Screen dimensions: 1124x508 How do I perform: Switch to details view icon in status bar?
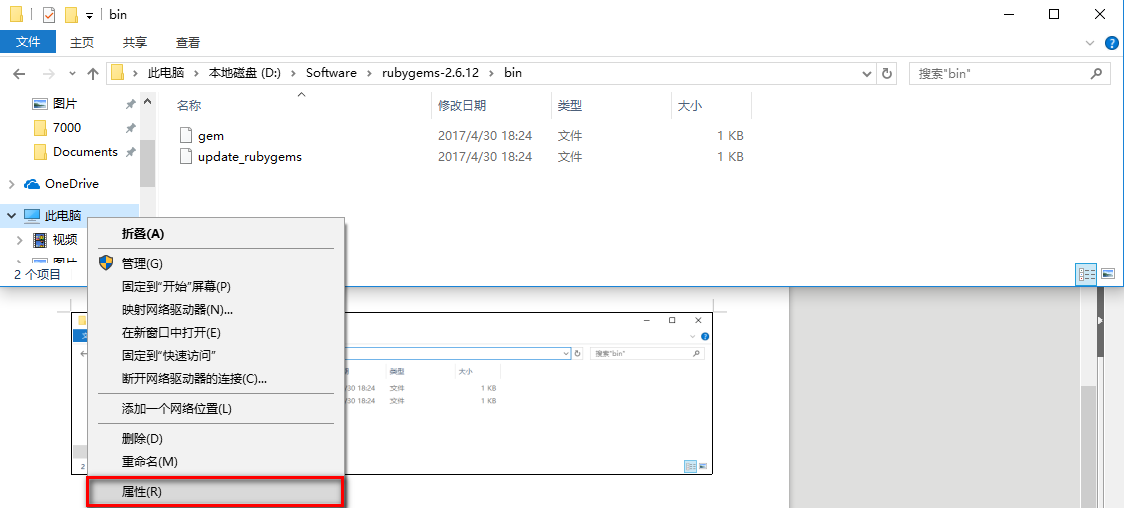click(1087, 274)
